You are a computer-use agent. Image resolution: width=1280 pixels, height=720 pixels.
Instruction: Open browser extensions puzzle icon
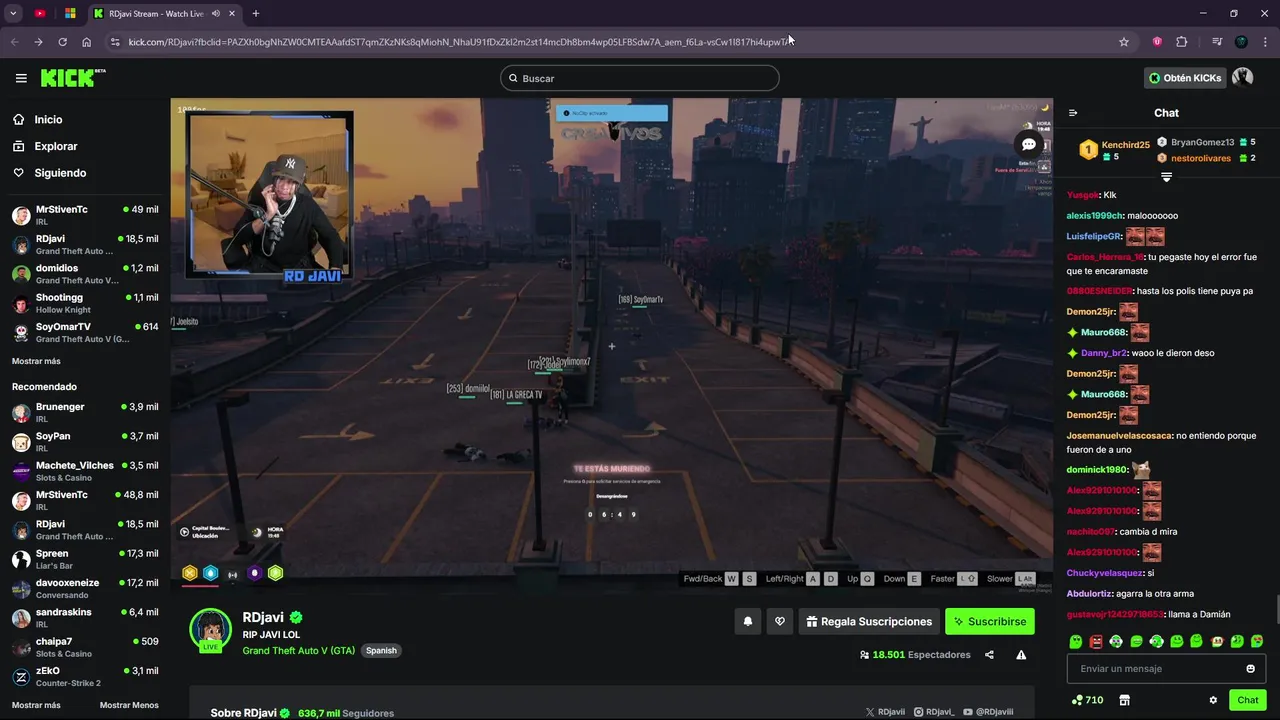1182,42
